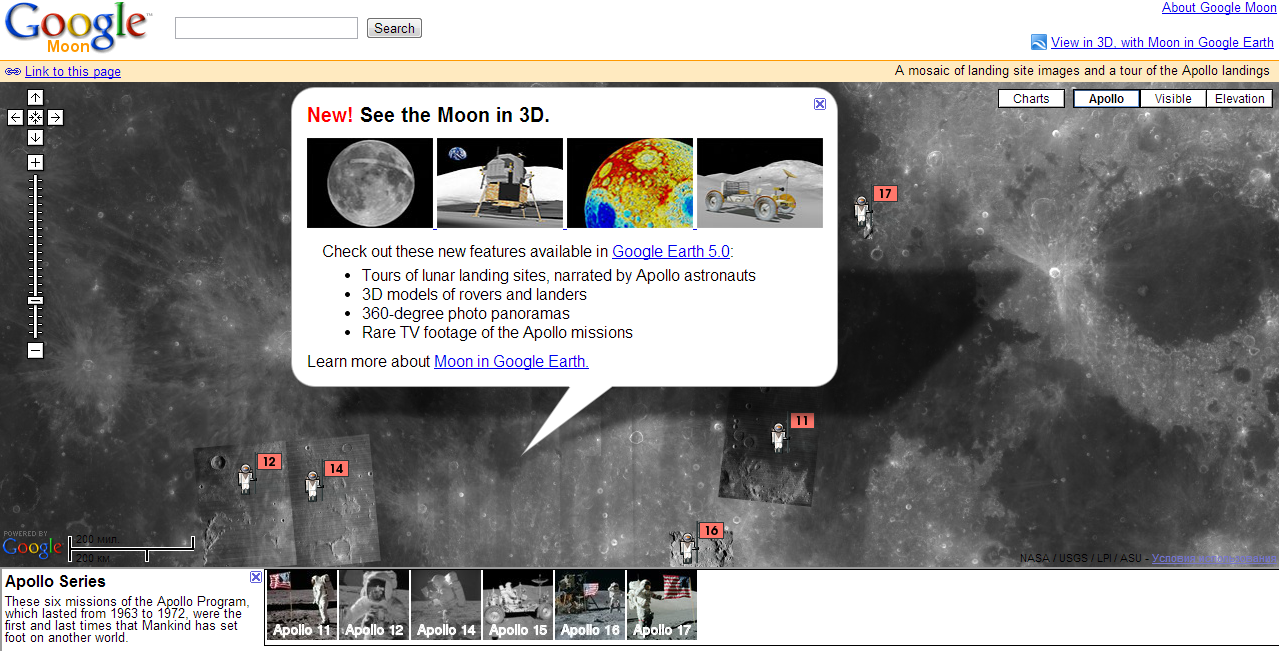Open View in 3D with Moon in Google Earth
This screenshot has width=1279, height=651.
(x=1162, y=42)
